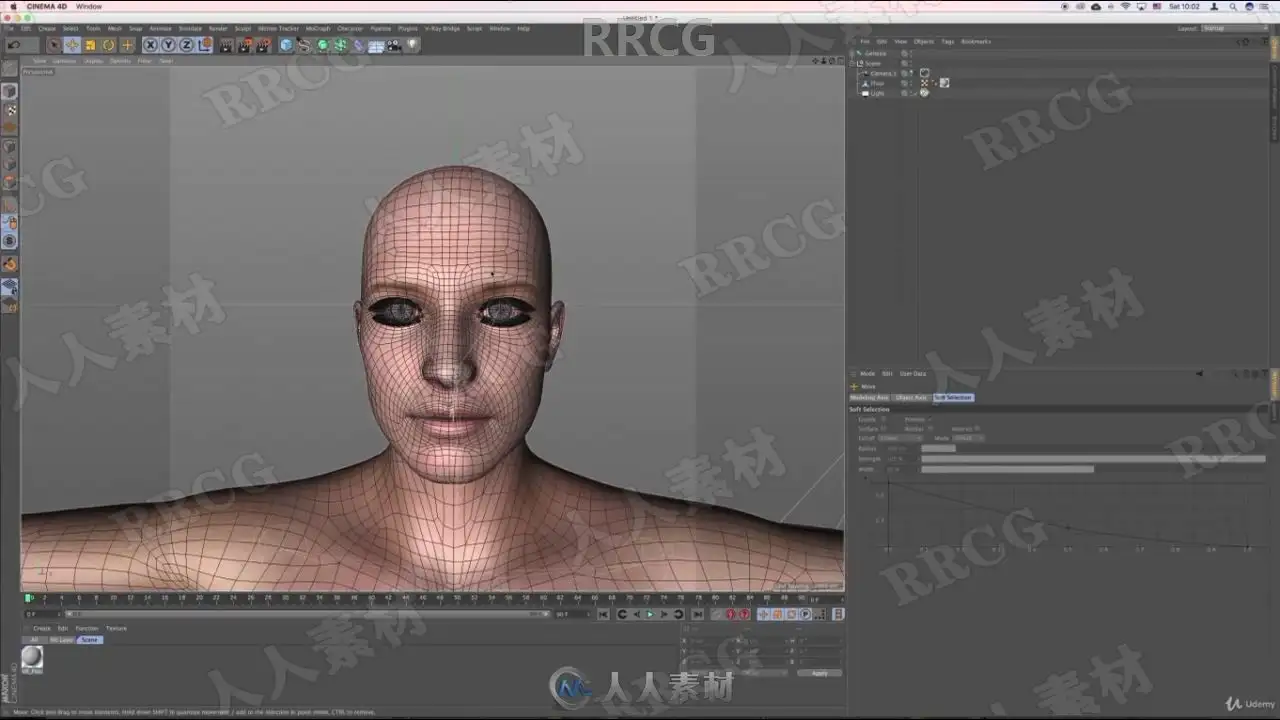Click the Light object's tag icon

(924, 93)
